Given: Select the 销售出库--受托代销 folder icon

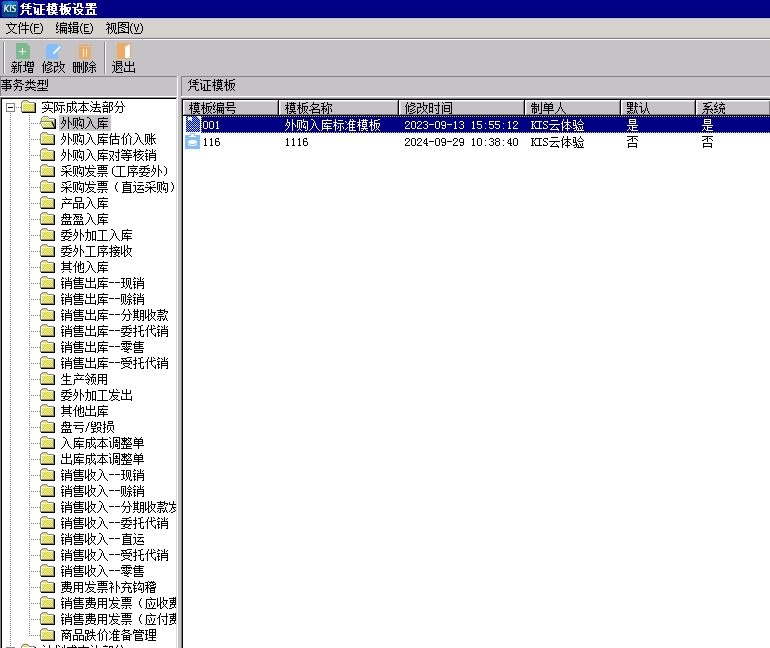Looking at the screenshot, I should click(48, 363).
